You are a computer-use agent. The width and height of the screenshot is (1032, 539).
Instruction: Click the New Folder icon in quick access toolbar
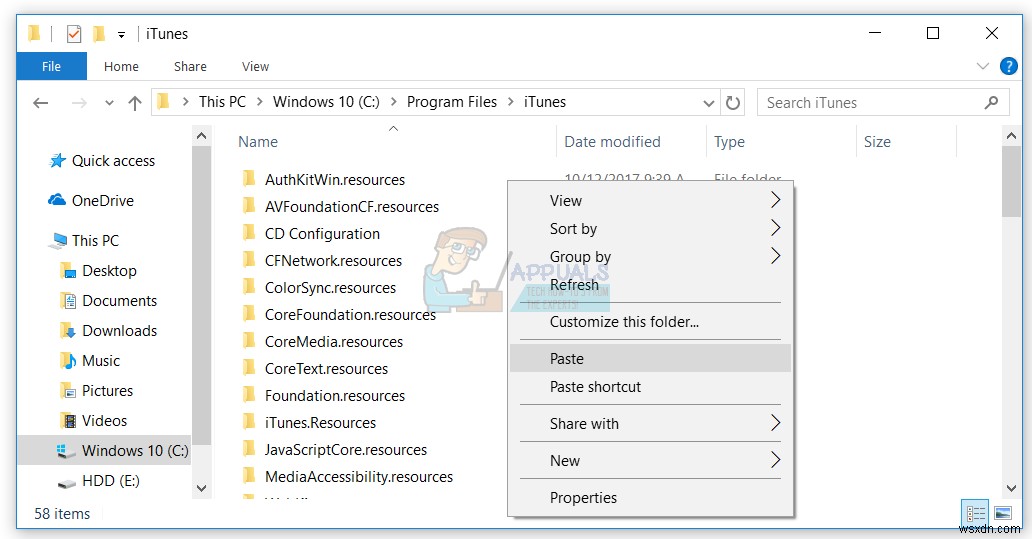[x=99, y=34]
